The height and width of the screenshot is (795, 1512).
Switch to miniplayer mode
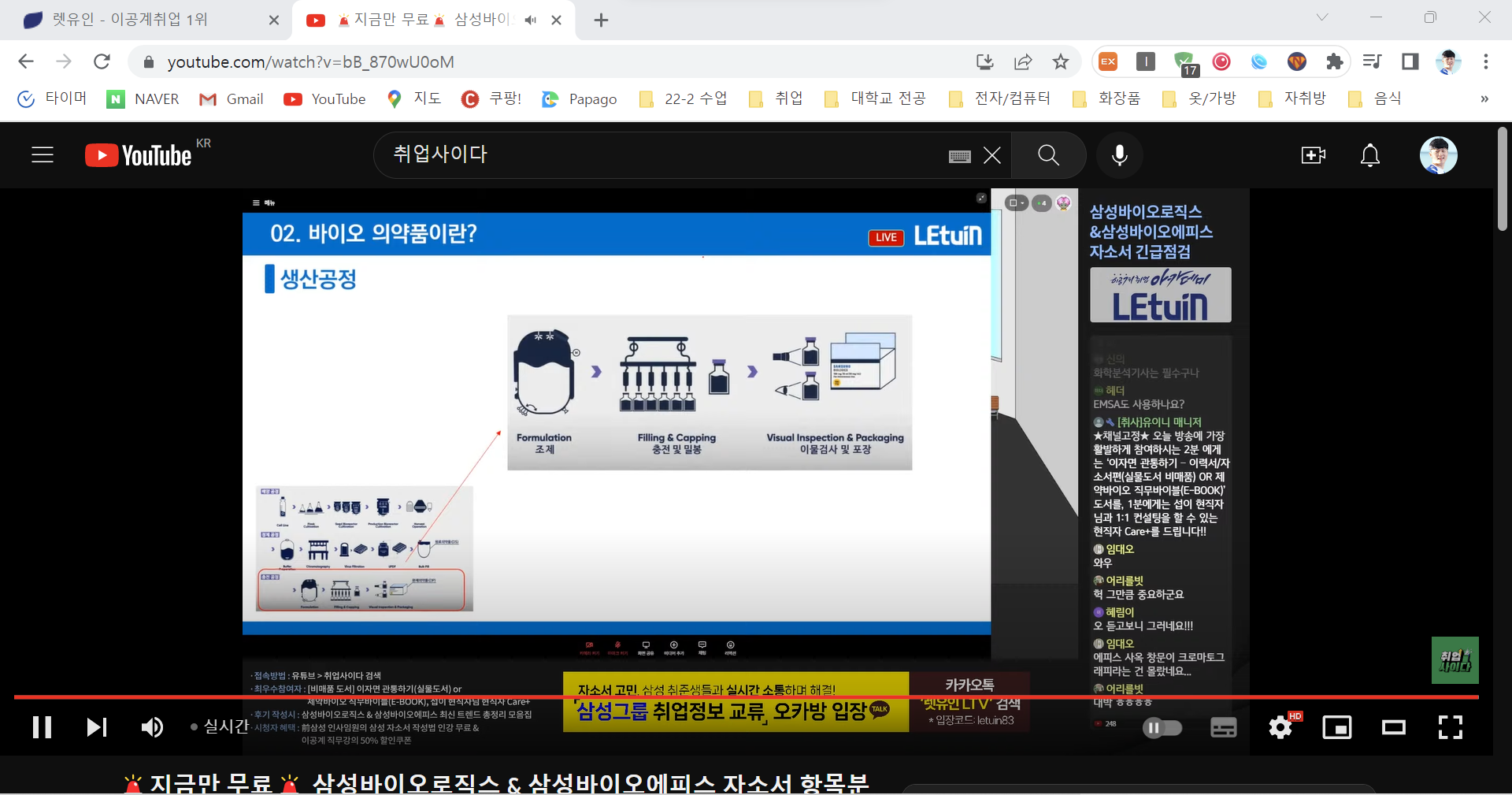click(x=1336, y=726)
